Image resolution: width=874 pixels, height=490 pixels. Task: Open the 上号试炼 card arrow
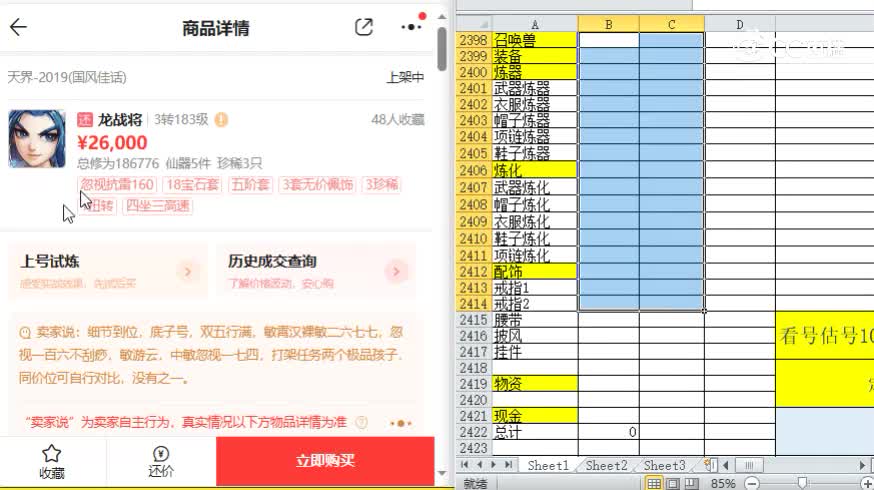click(x=187, y=271)
